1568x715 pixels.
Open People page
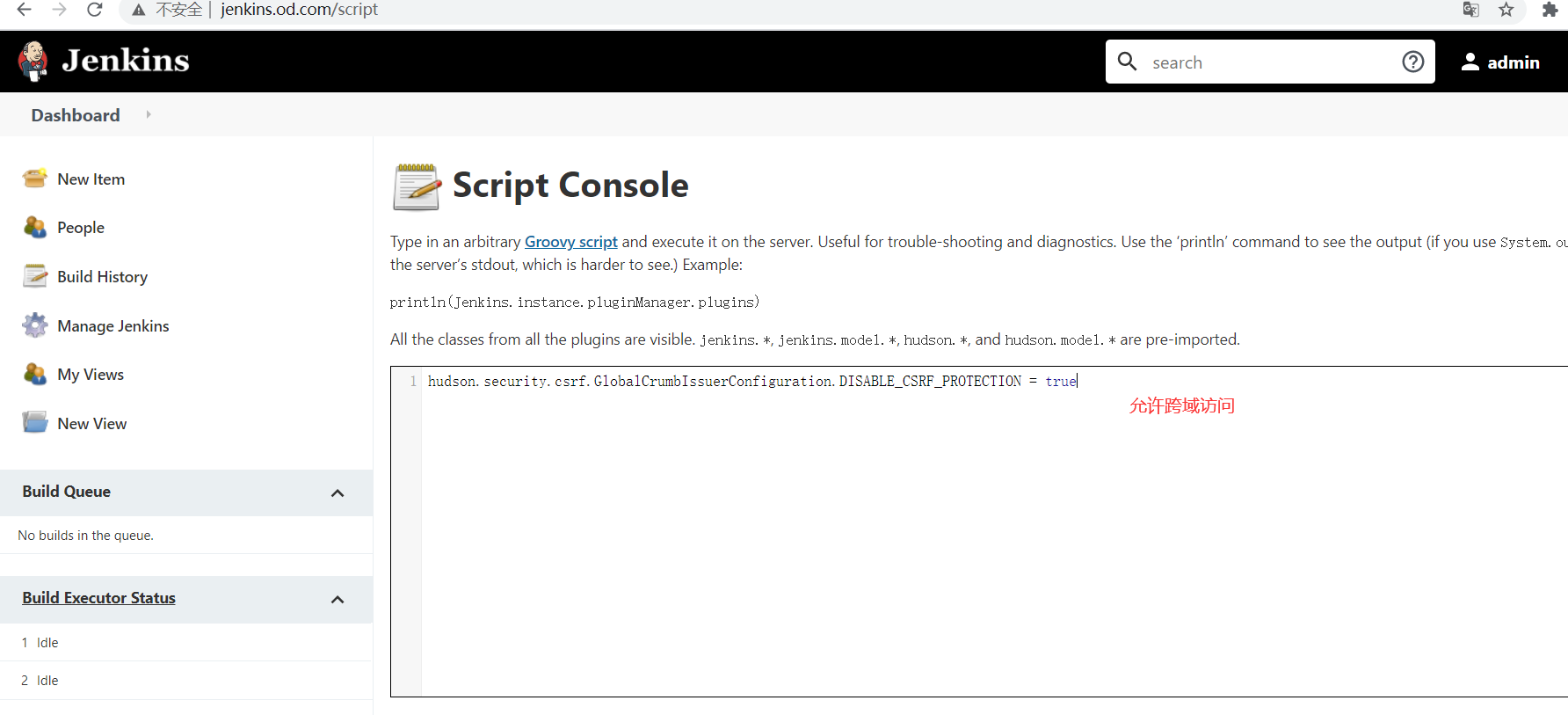click(81, 228)
